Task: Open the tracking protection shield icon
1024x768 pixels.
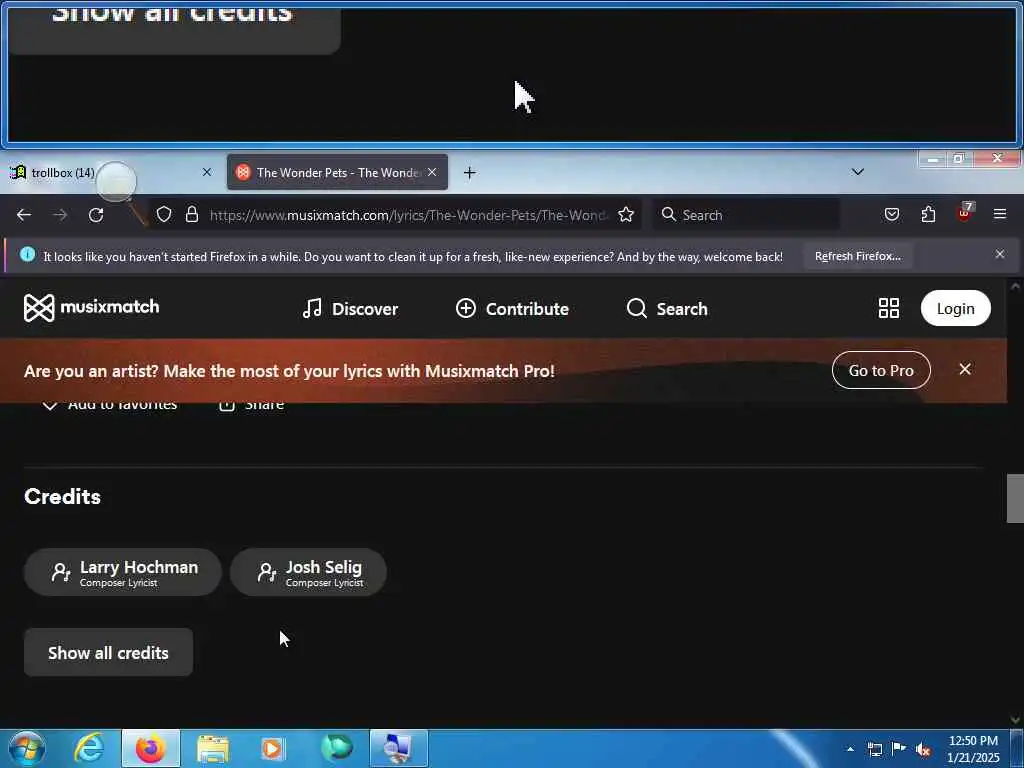Action: pyautogui.click(x=164, y=215)
